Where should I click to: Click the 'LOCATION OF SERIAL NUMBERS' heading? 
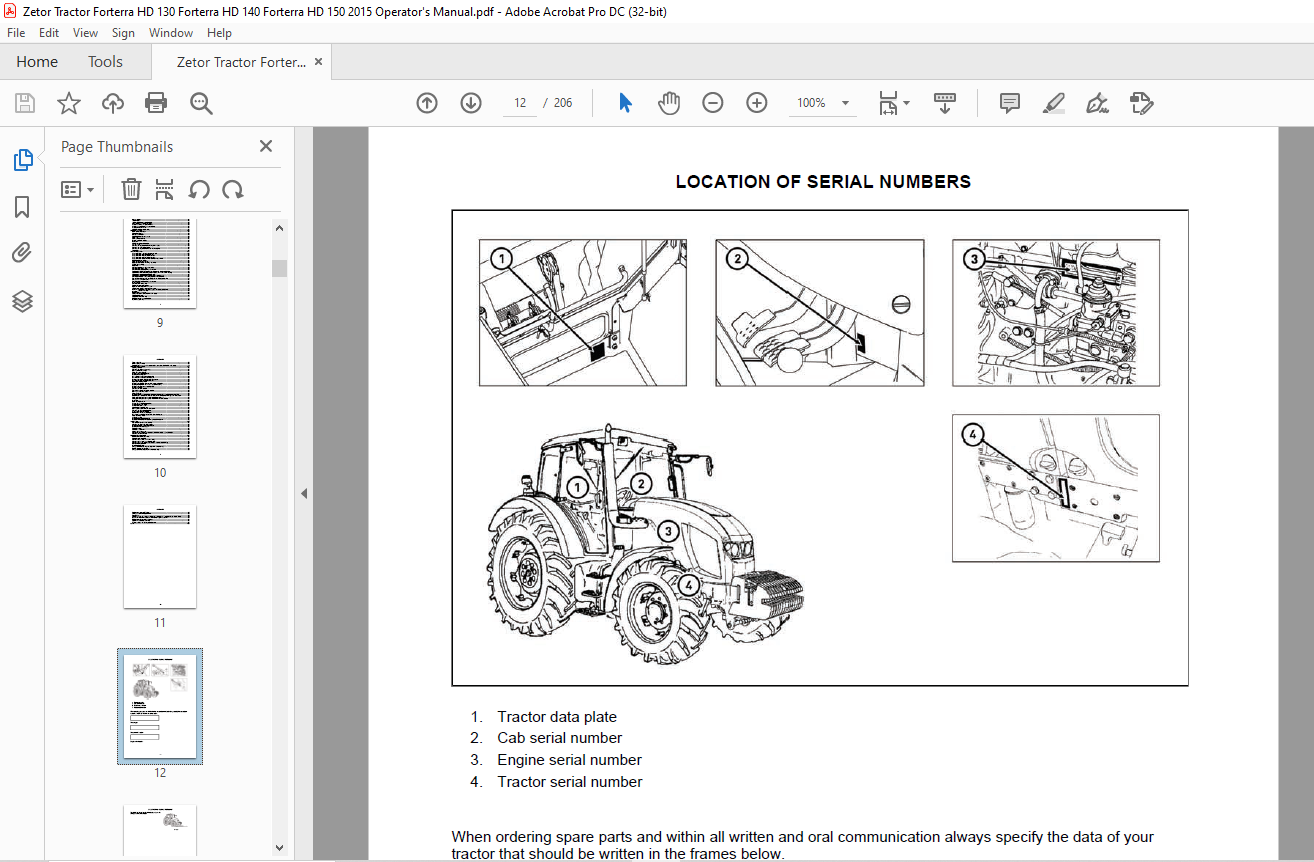[x=823, y=182]
